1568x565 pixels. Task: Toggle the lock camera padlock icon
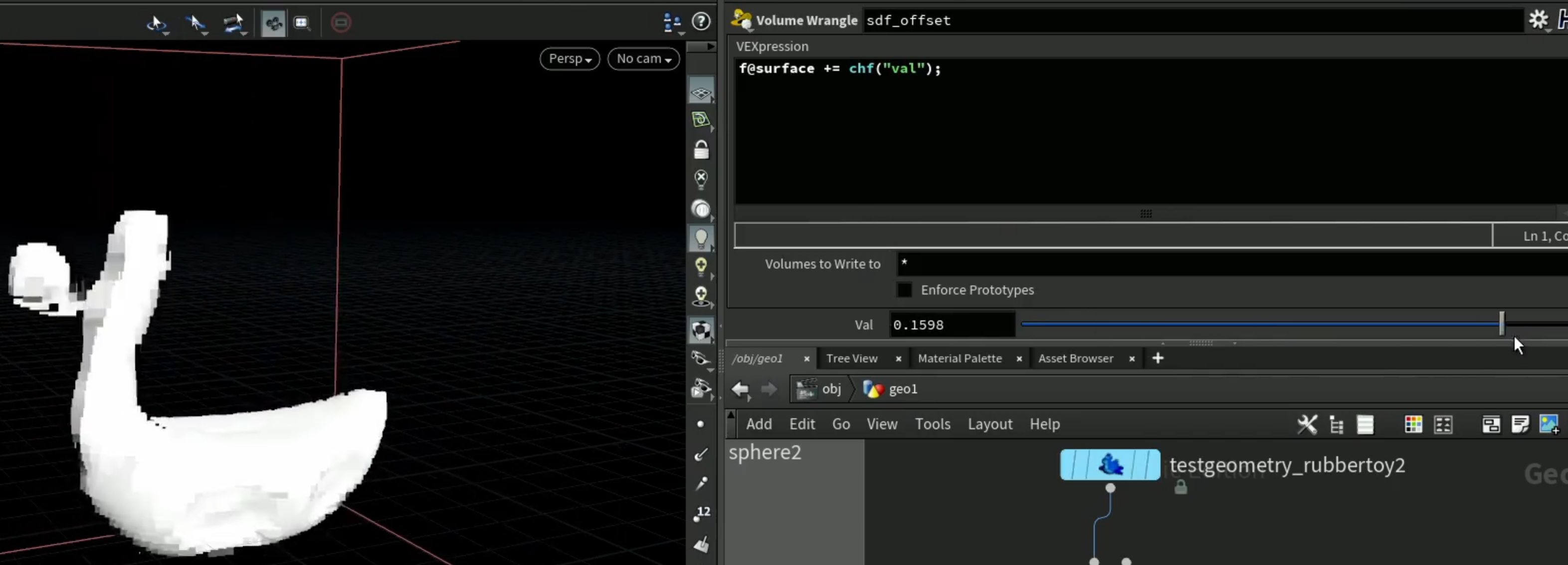(701, 149)
